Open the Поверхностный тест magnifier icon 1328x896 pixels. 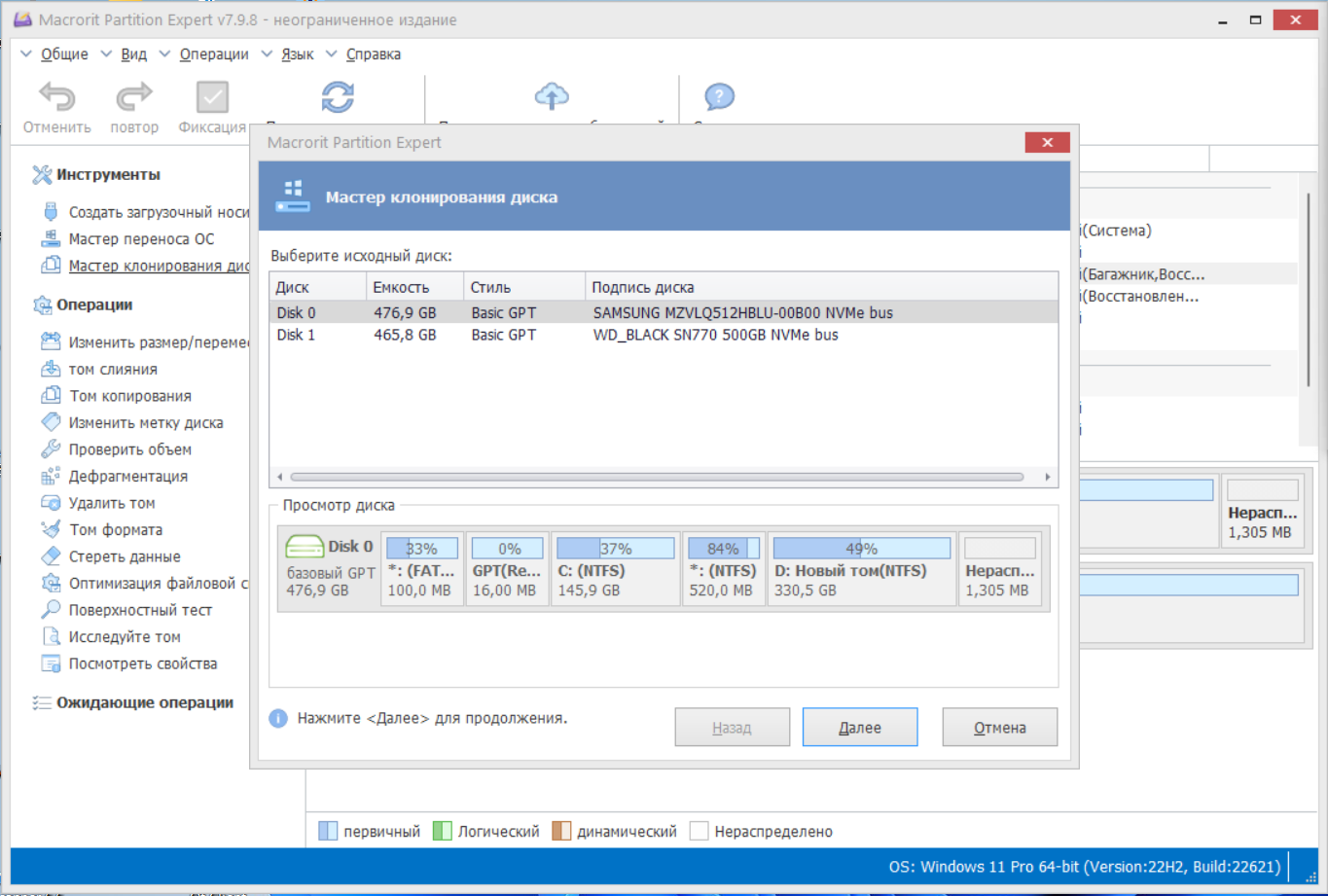tap(51, 610)
